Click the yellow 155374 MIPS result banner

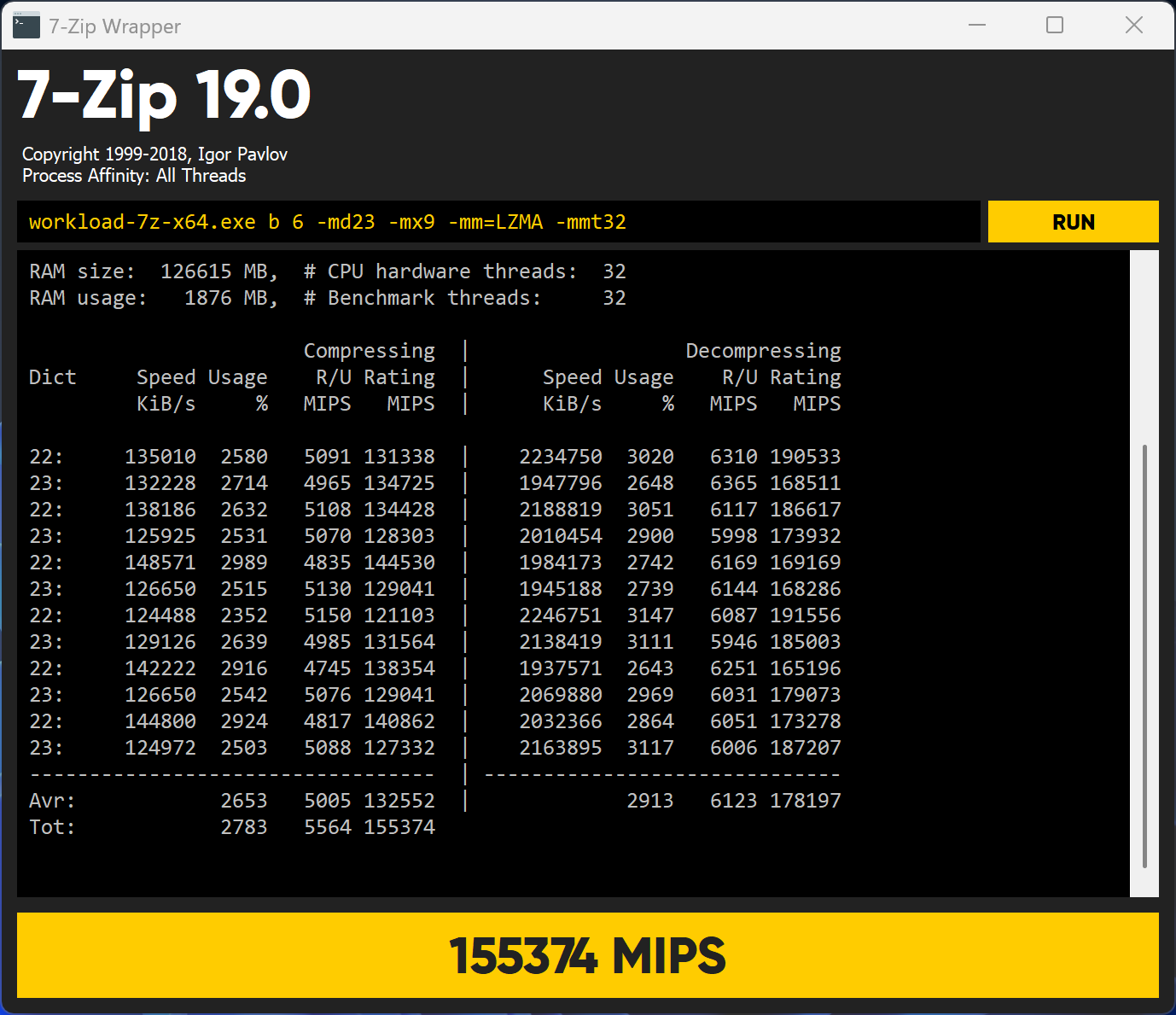point(587,955)
